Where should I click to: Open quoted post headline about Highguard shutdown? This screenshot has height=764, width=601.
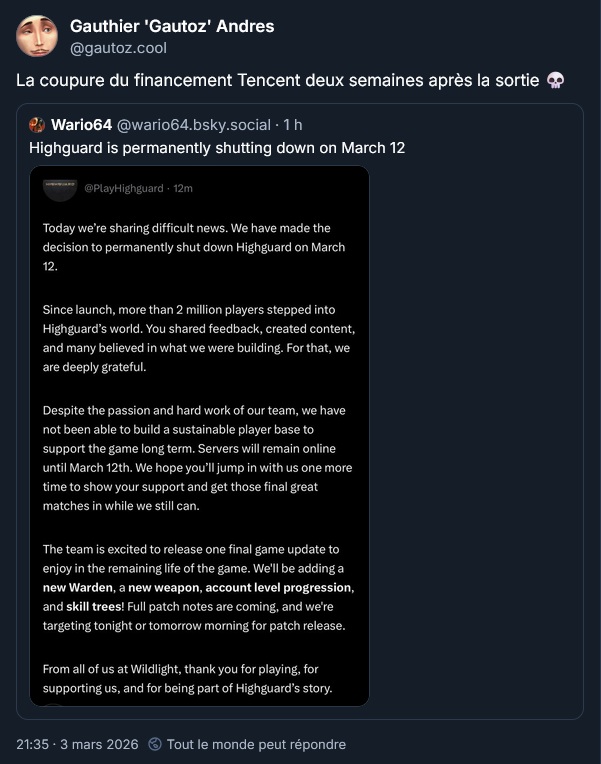[x=216, y=148]
